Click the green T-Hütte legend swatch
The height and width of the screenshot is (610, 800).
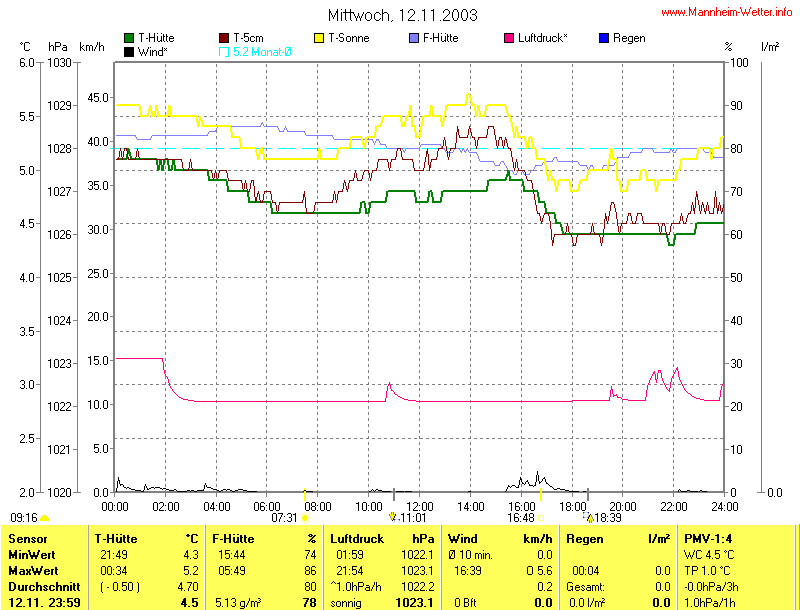pyautogui.click(x=129, y=38)
